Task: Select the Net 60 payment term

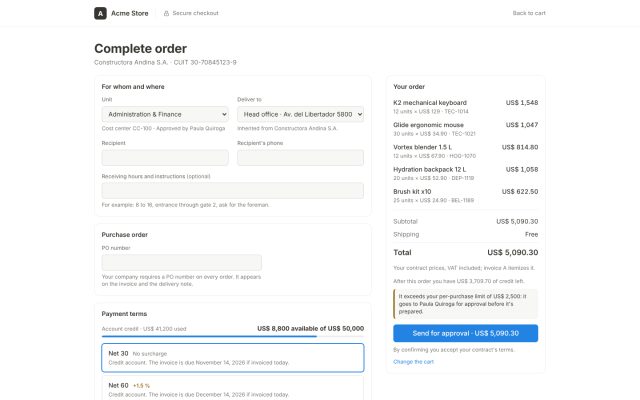Action: click(233, 389)
